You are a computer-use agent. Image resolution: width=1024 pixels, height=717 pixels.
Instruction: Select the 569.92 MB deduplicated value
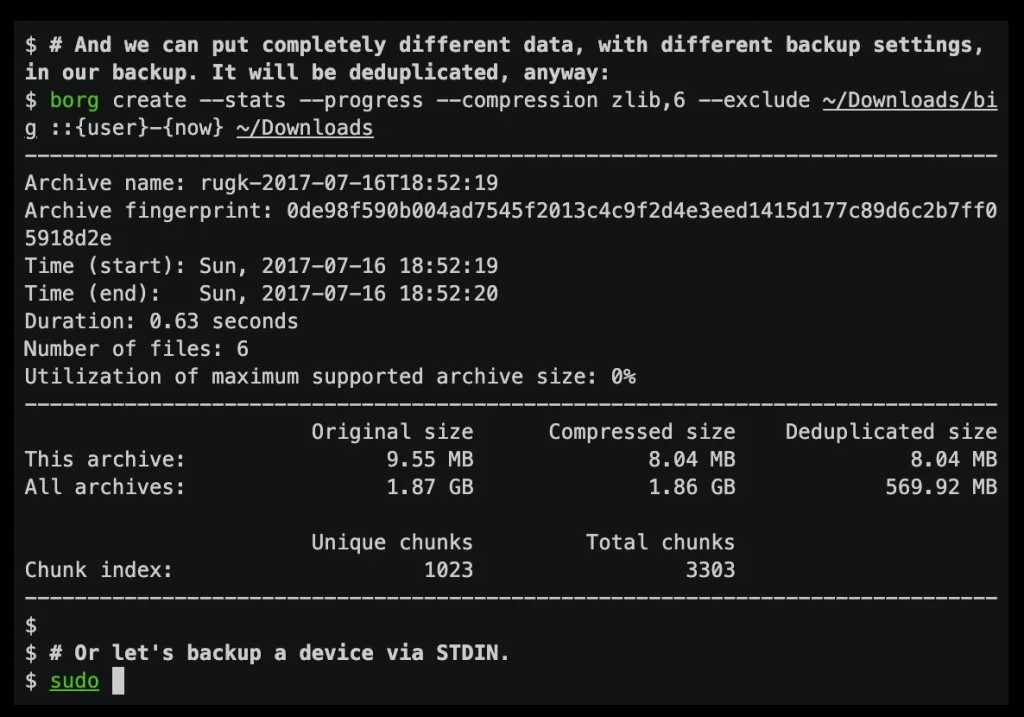click(x=941, y=488)
